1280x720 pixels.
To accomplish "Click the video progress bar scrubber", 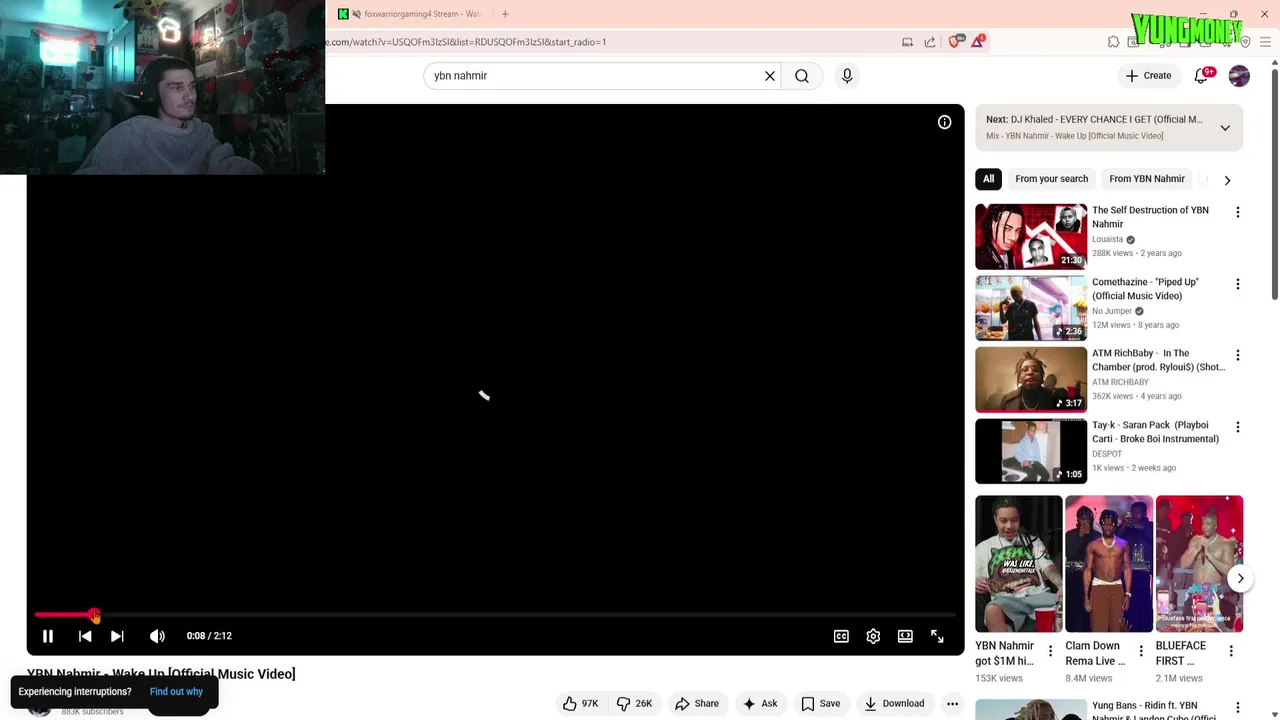I will [x=94, y=615].
